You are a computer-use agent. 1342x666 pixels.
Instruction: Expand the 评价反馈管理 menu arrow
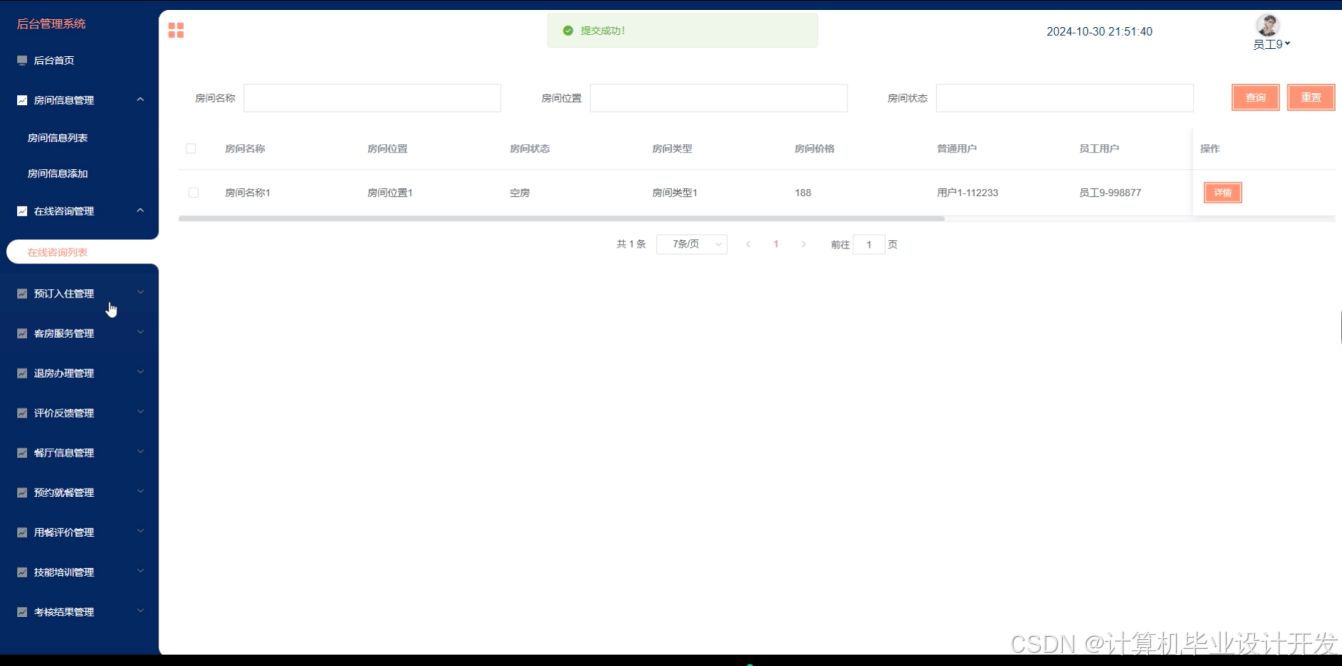pyautogui.click(x=140, y=412)
